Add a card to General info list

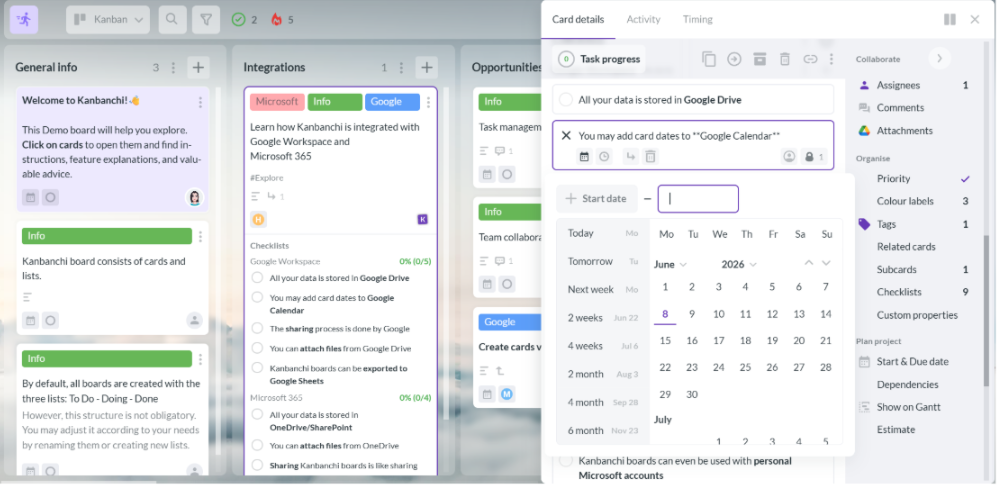click(x=198, y=67)
